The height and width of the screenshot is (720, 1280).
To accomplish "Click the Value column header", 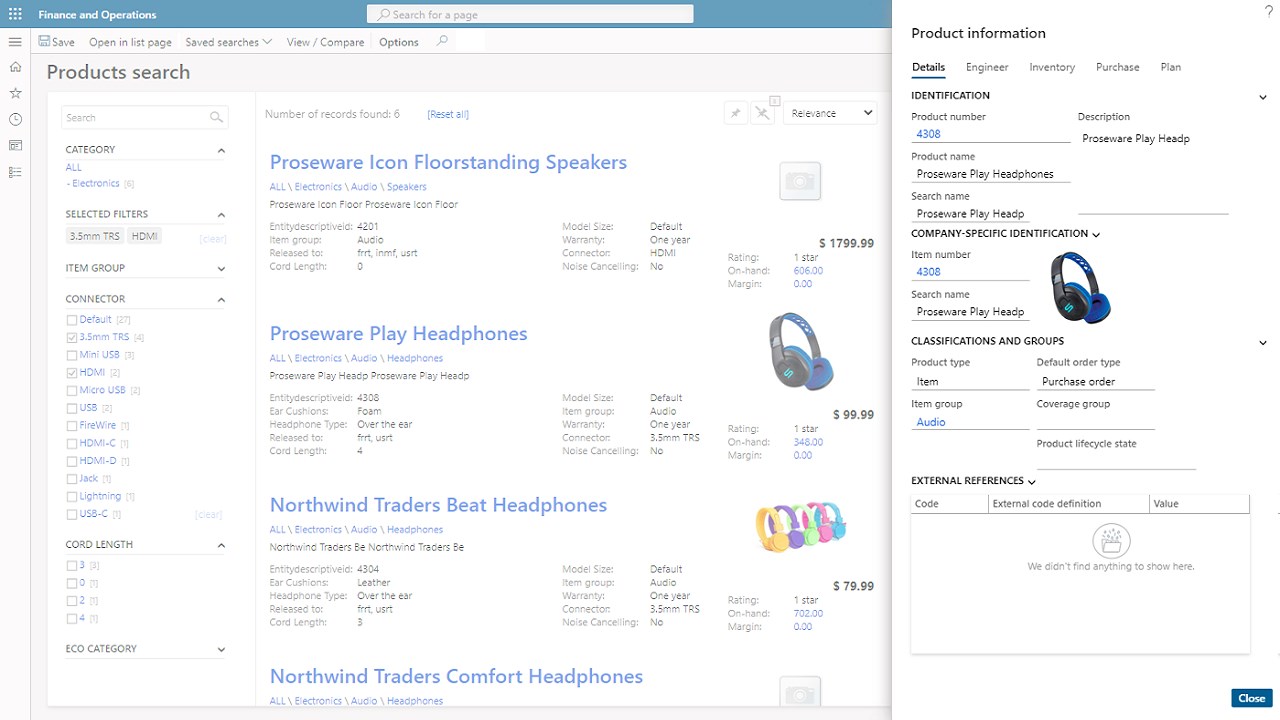I will coord(1198,504).
